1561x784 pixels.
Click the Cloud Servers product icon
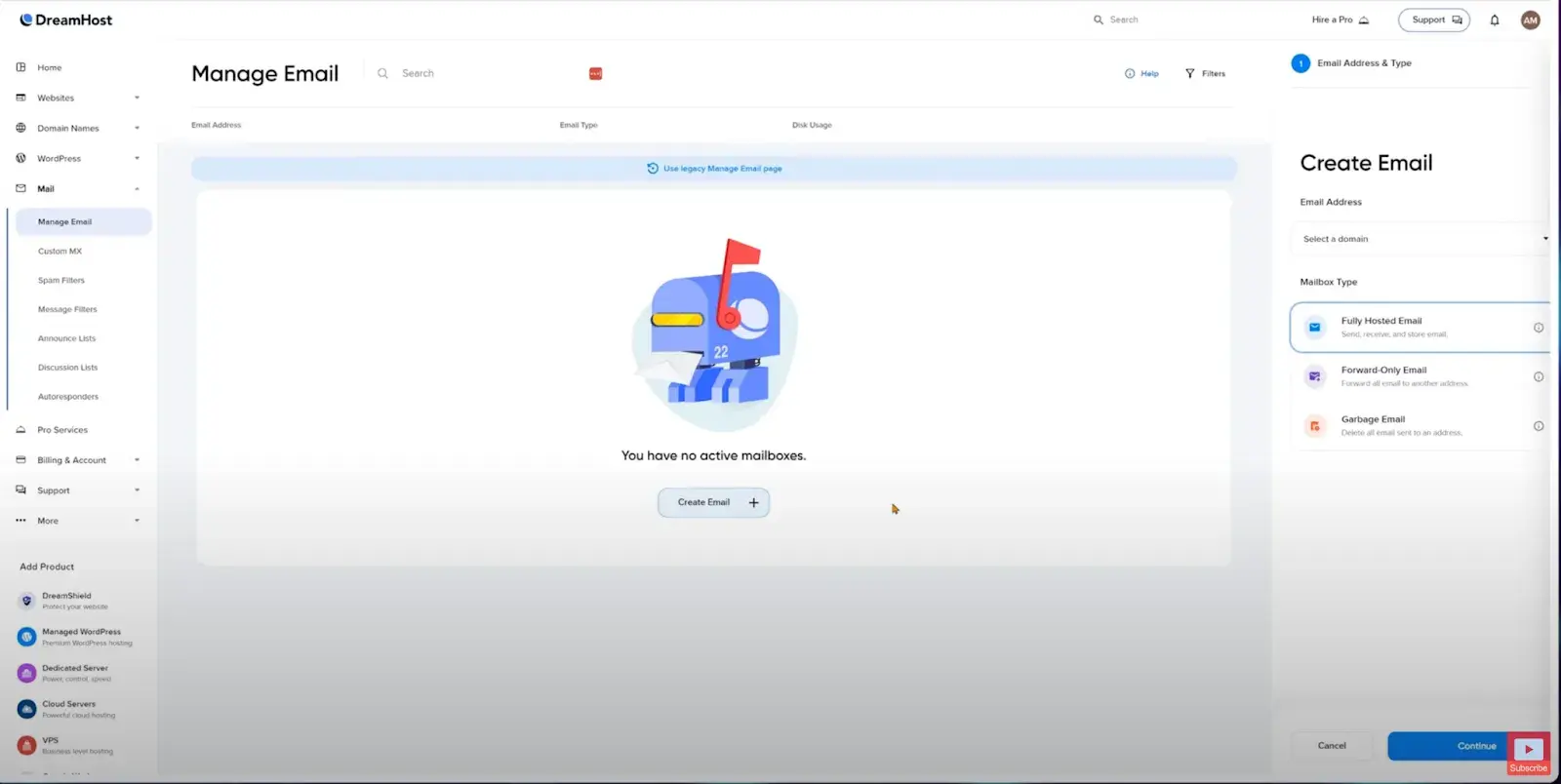[26, 709]
